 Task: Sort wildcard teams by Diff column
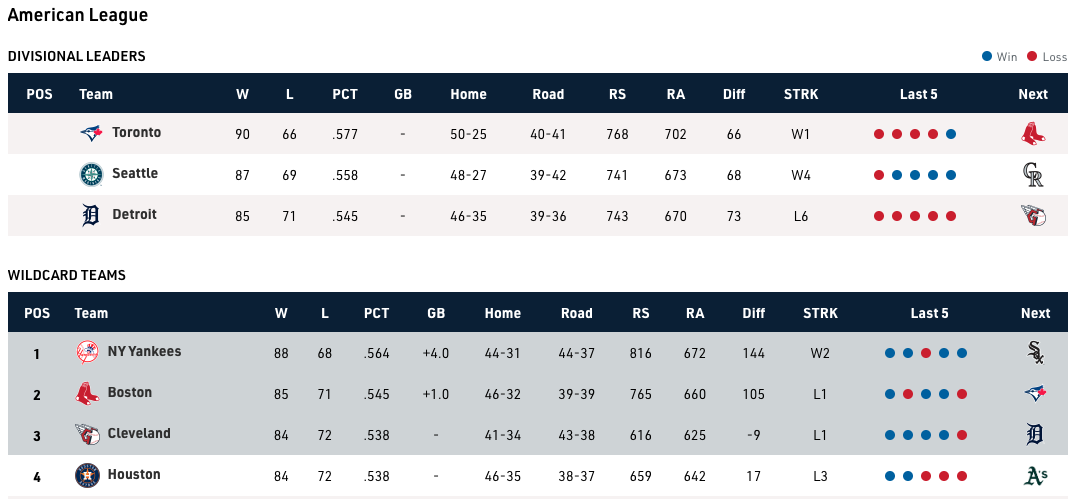point(754,313)
